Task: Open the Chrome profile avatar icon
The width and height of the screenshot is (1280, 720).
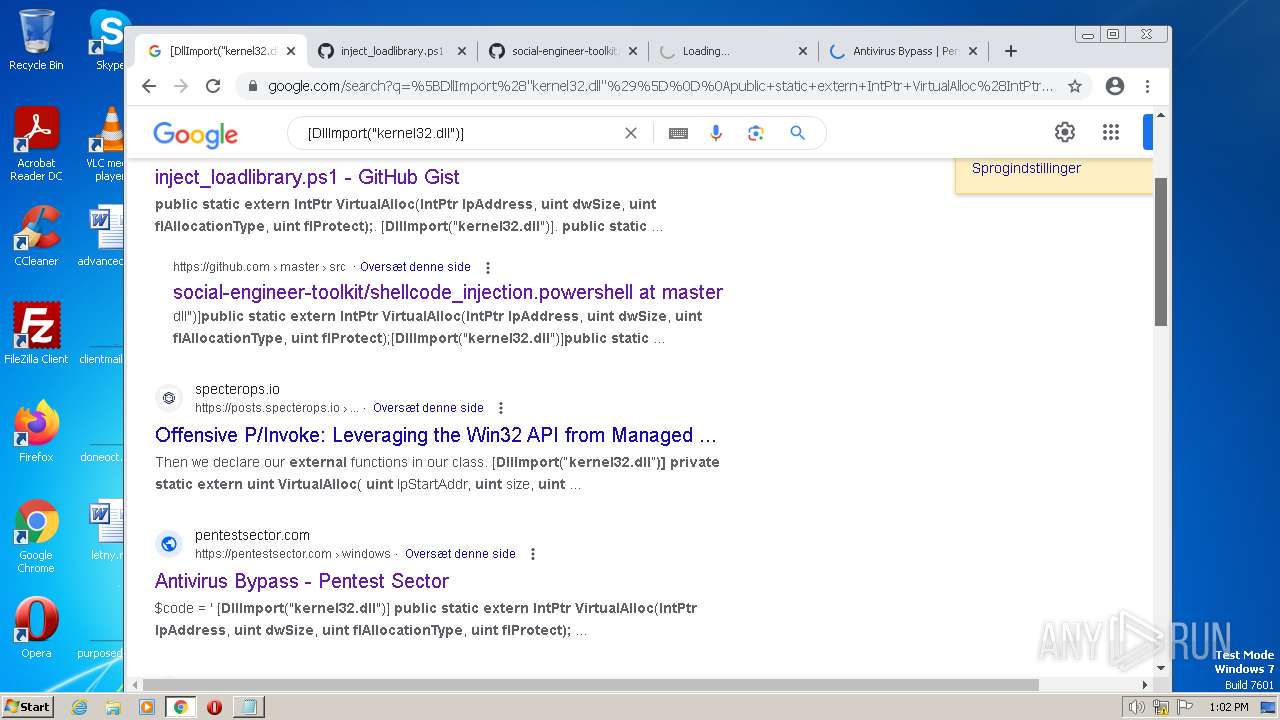Action: point(1115,86)
